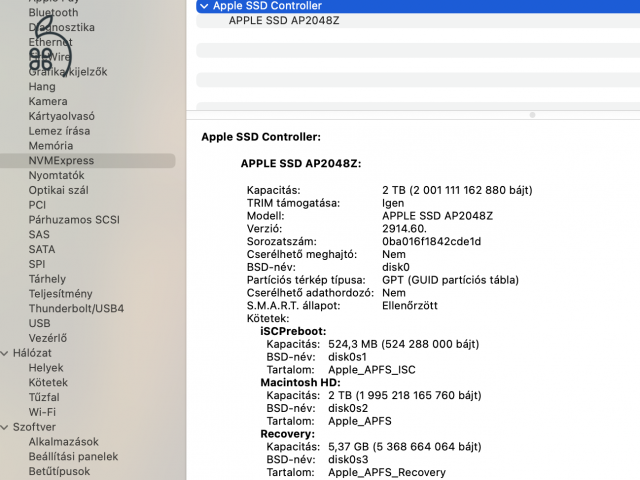Click the iSCPreboot volume heading
The image size is (640, 480).
tap(293, 331)
